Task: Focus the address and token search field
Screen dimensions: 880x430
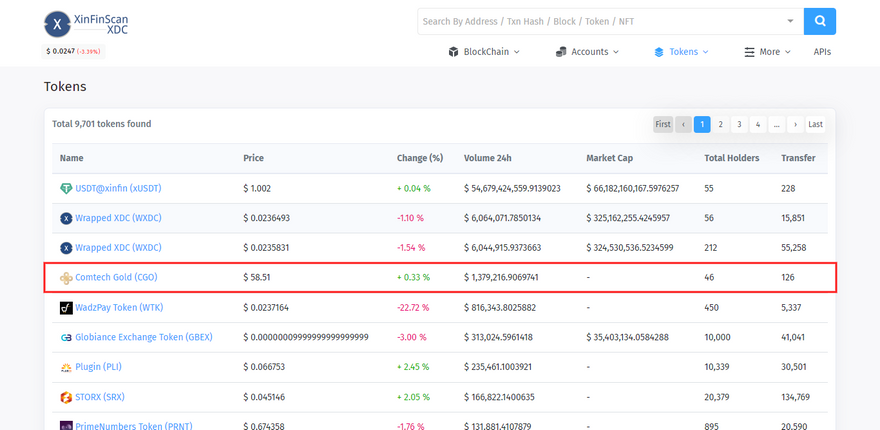Action: tap(598, 21)
